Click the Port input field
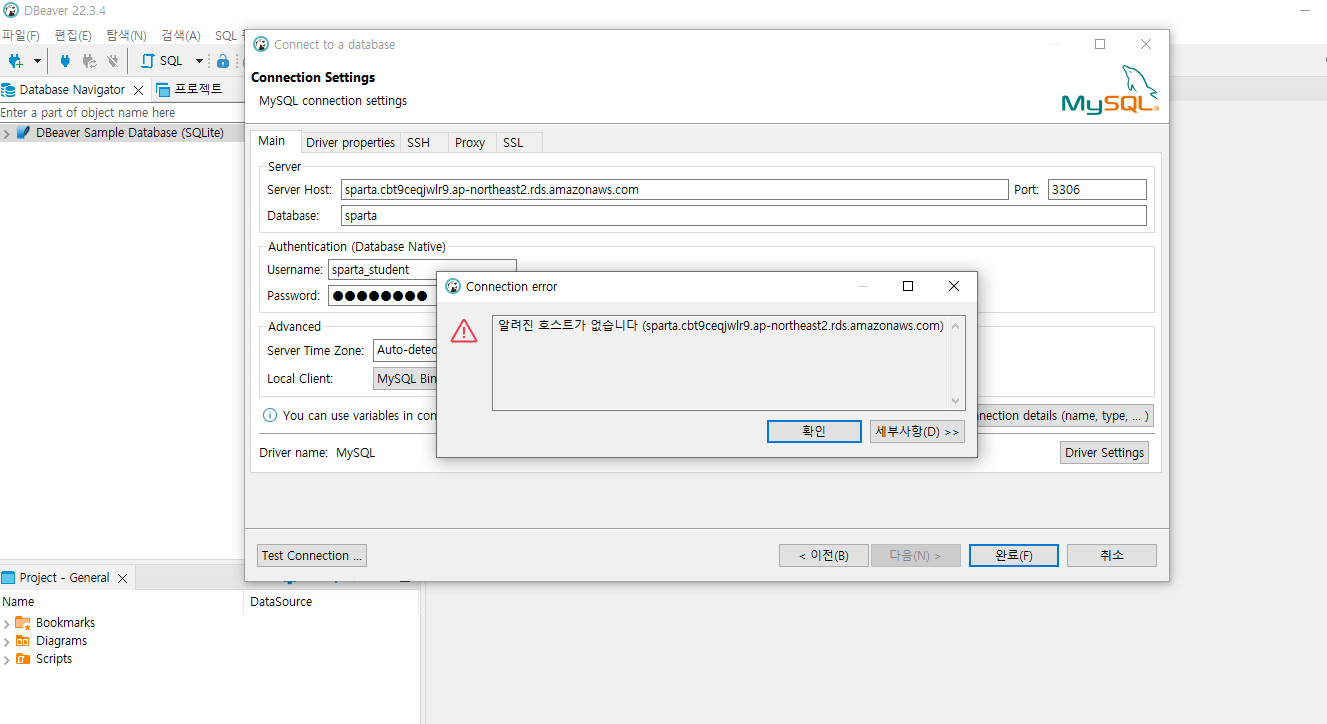 1097,189
